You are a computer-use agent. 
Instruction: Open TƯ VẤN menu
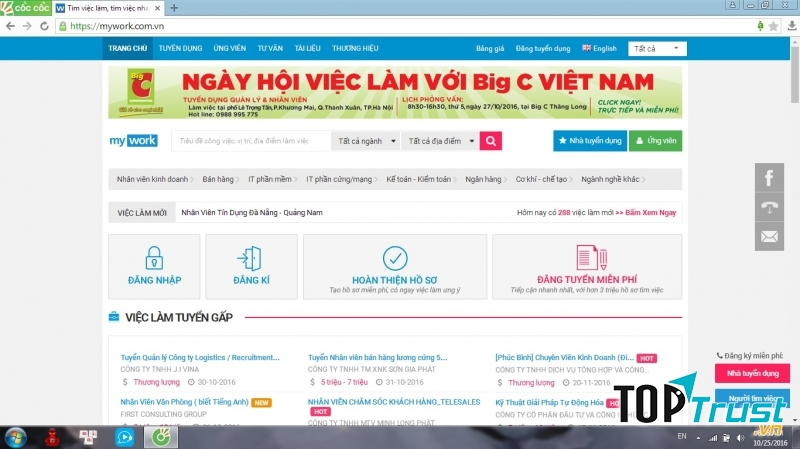click(x=270, y=48)
